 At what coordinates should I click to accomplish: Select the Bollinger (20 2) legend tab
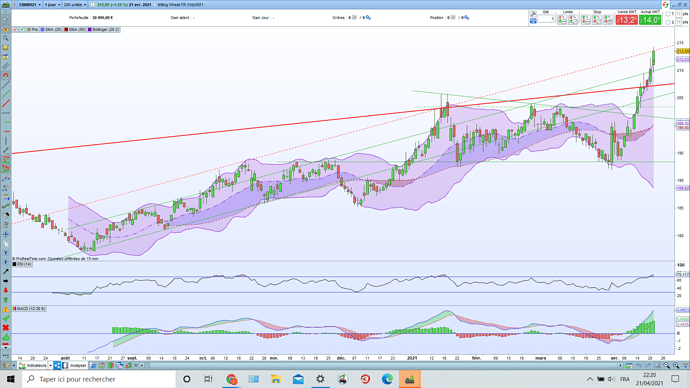(103, 29)
